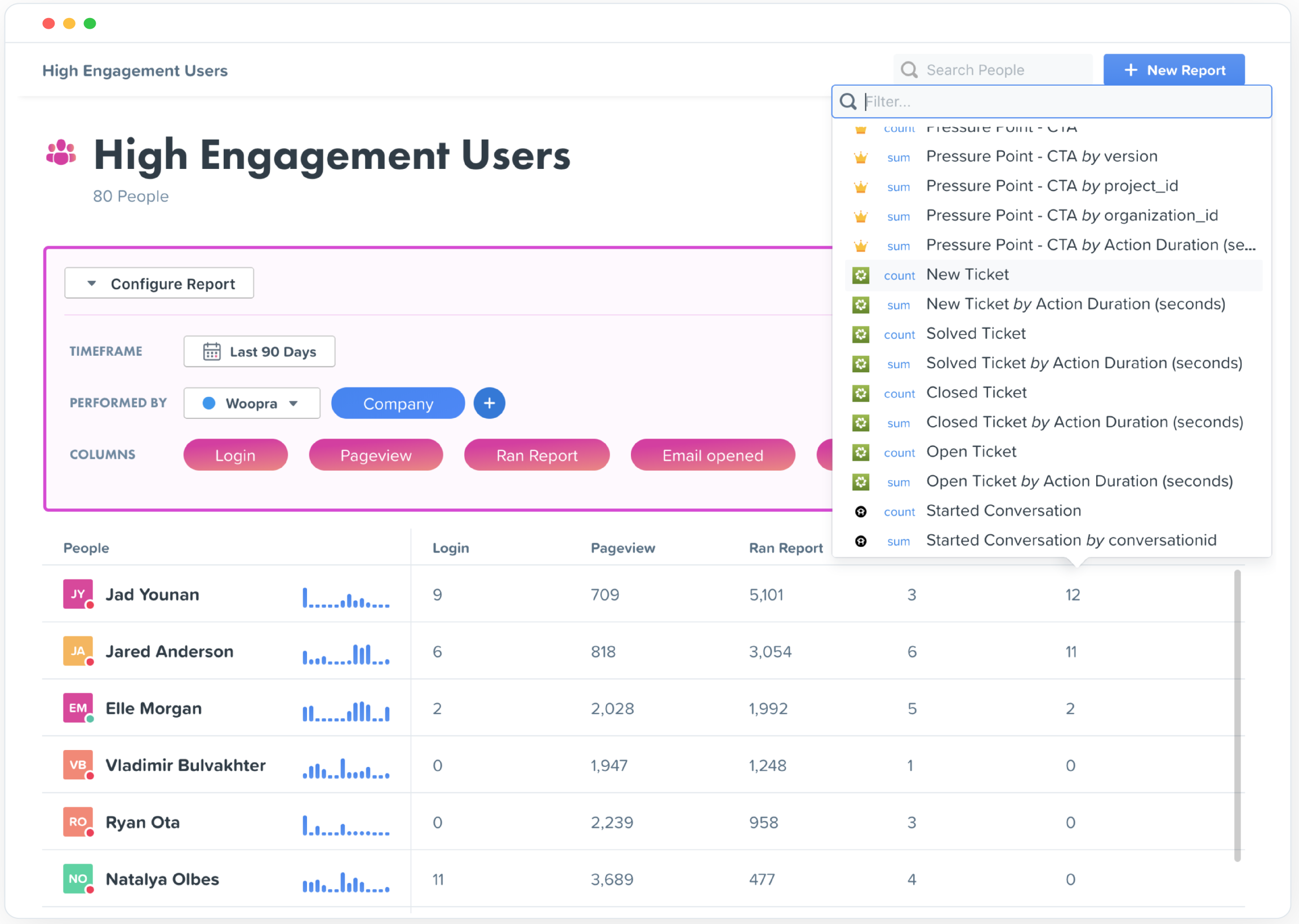Expand the Configure Report panel toggle
The image size is (1299, 924).
pyautogui.click(x=159, y=283)
